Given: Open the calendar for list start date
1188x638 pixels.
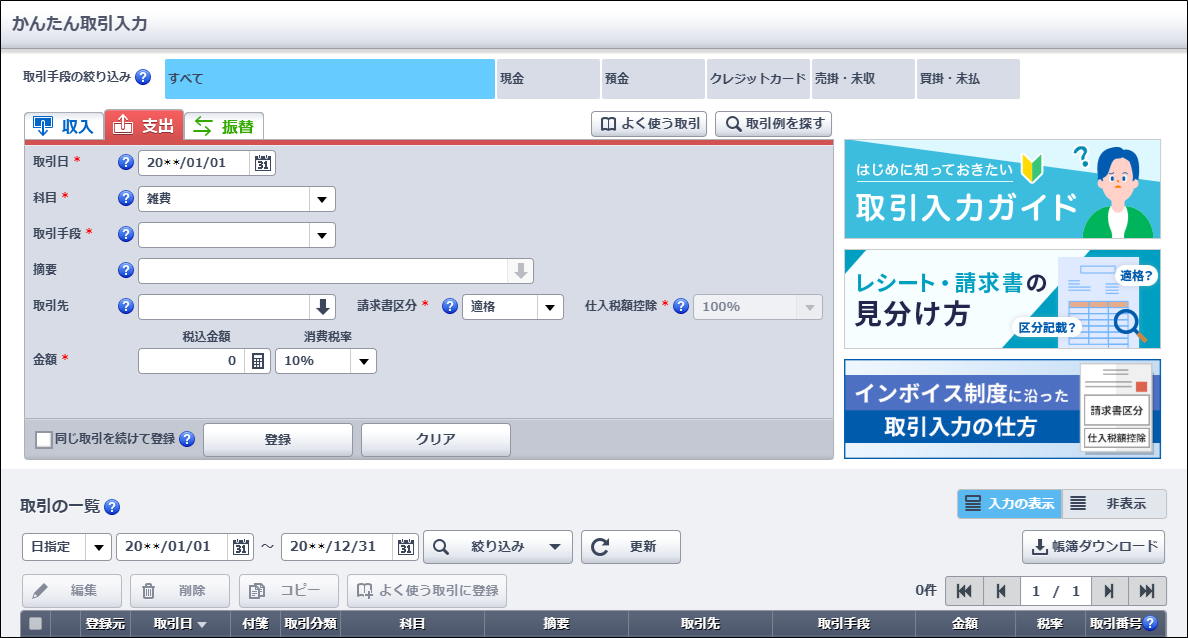Looking at the screenshot, I should click(241, 547).
